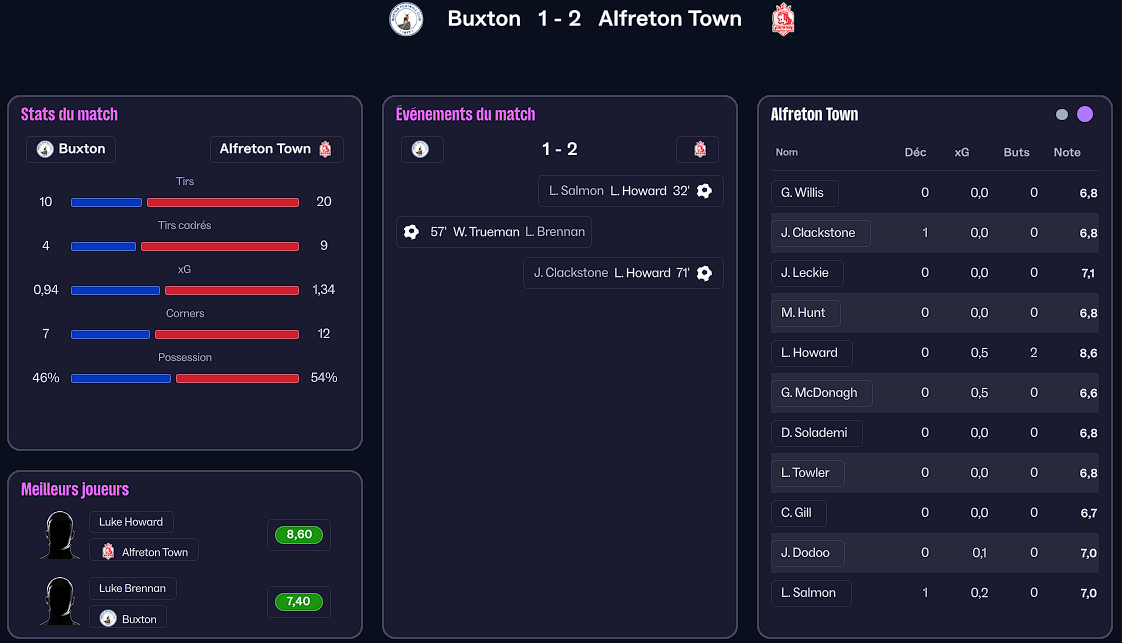
Task: Click the Buxton crest in the header
Action: click(406, 19)
